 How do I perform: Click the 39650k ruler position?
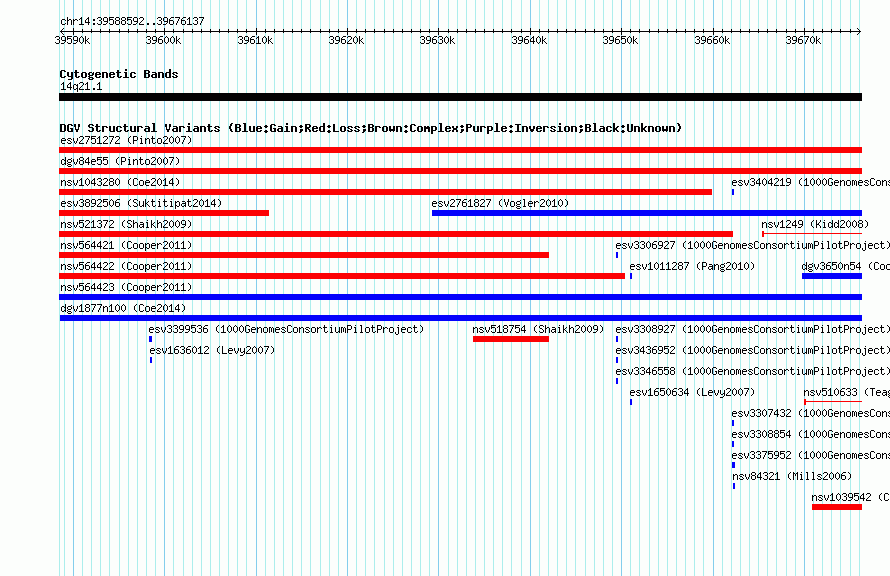tap(620, 40)
